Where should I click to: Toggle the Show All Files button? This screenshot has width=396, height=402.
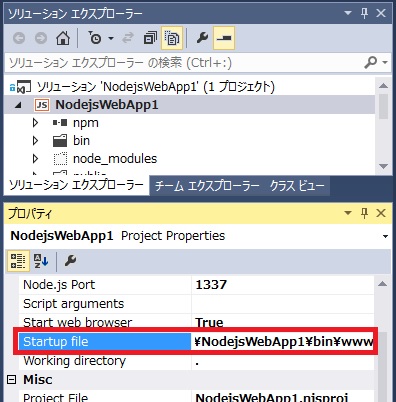click(172, 38)
